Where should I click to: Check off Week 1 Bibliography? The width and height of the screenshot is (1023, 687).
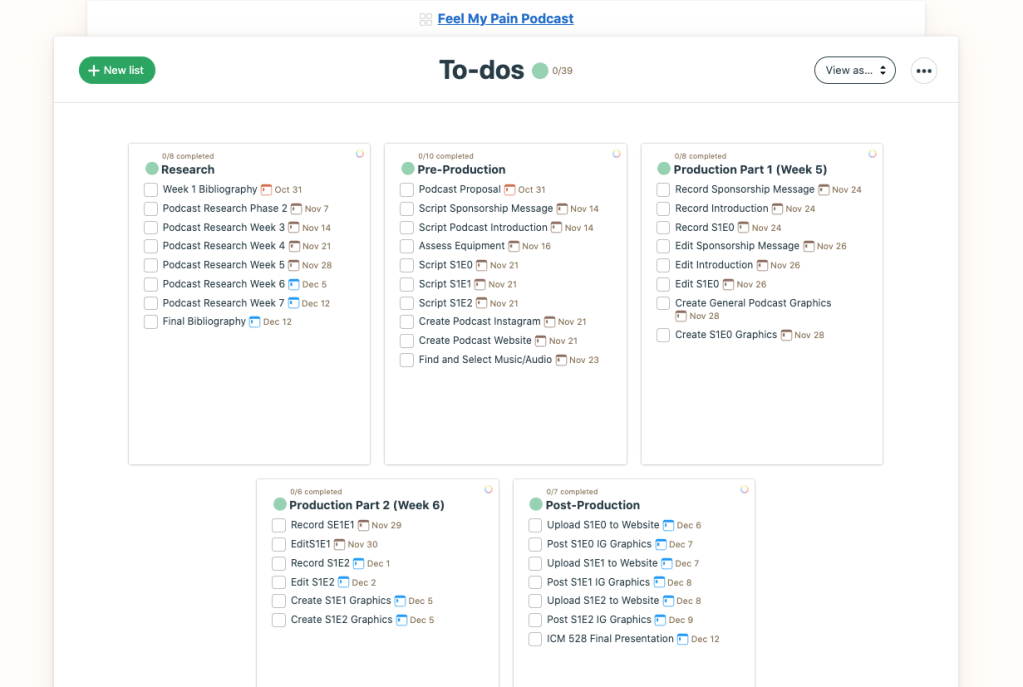(x=151, y=190)
